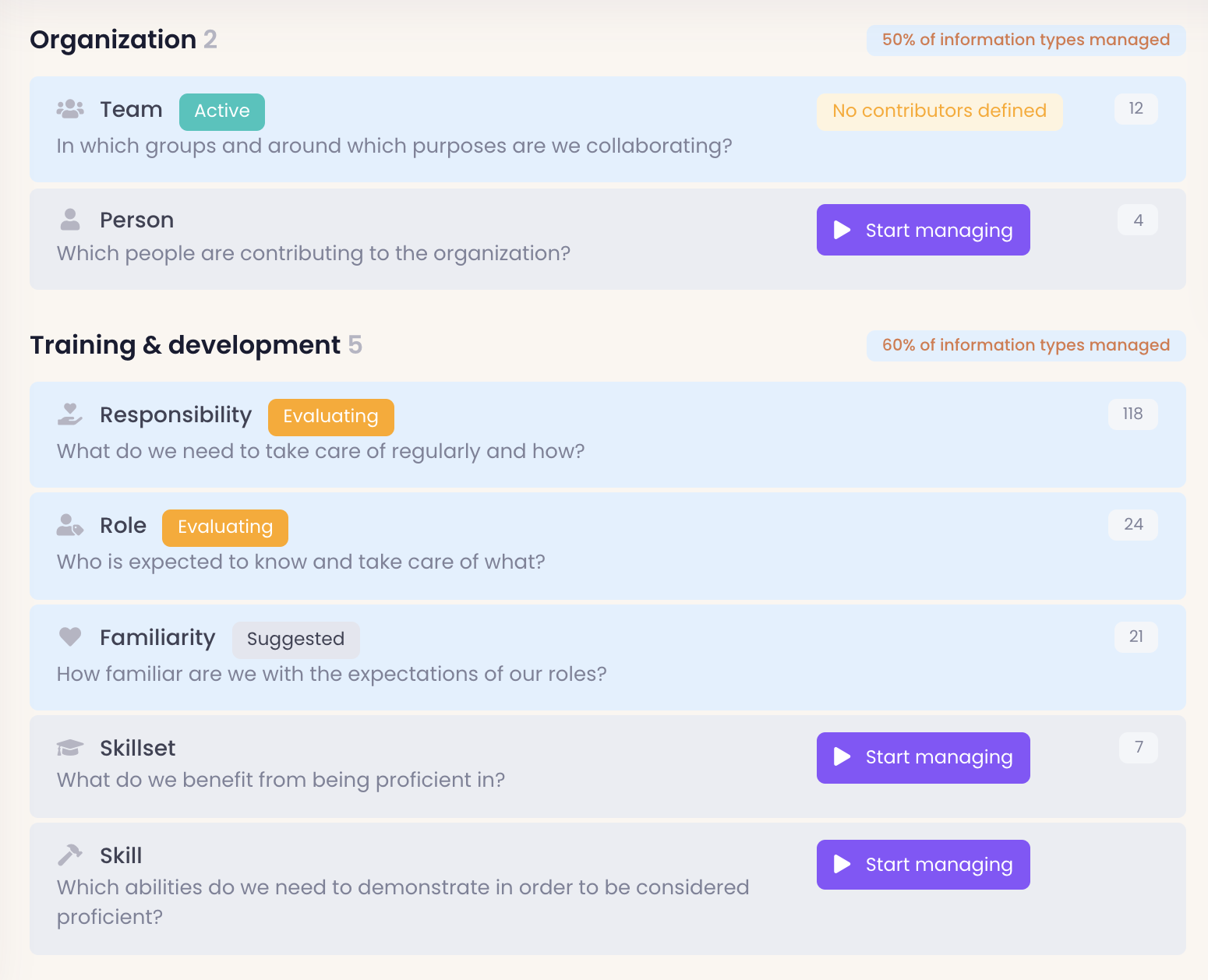Image resolution: width=1208 pixels, height=980 pixels.
Task: Click the Familiarity heart icon
Action: pos(70,637)
